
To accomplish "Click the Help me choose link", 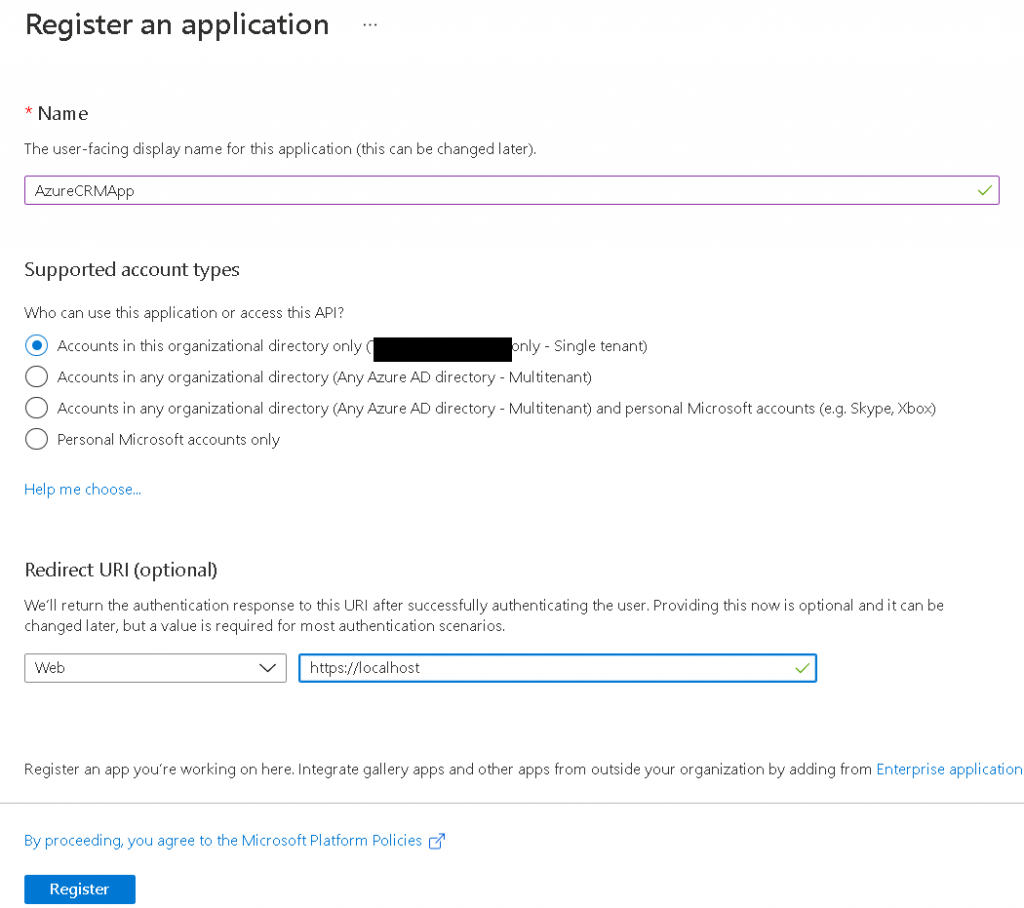I will coord(82,489).
